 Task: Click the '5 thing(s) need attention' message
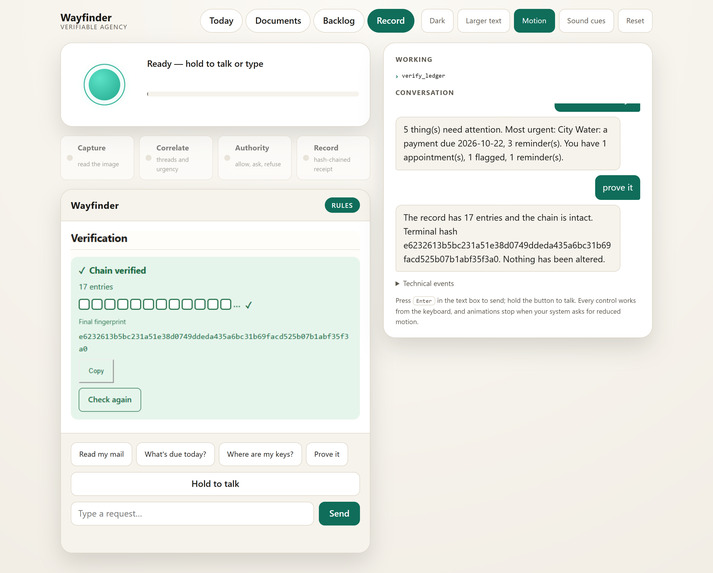(507, 144)
